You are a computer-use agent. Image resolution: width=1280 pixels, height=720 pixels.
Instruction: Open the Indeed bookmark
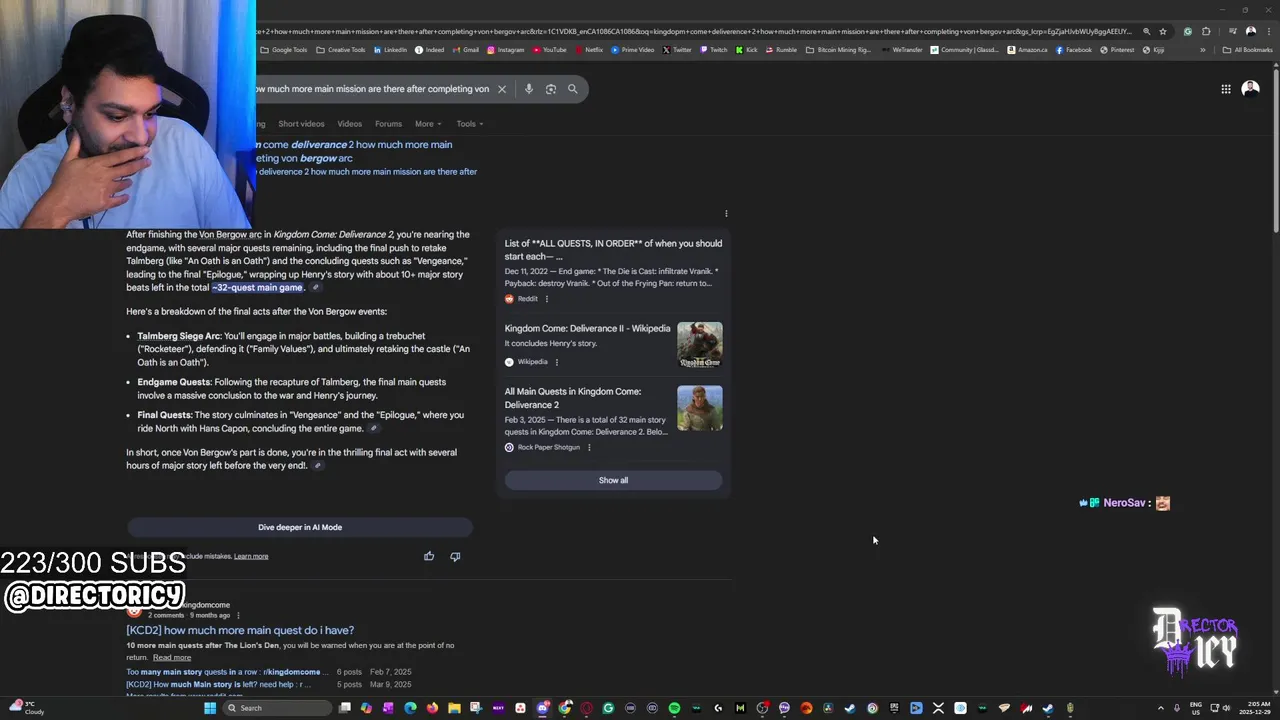430,50
